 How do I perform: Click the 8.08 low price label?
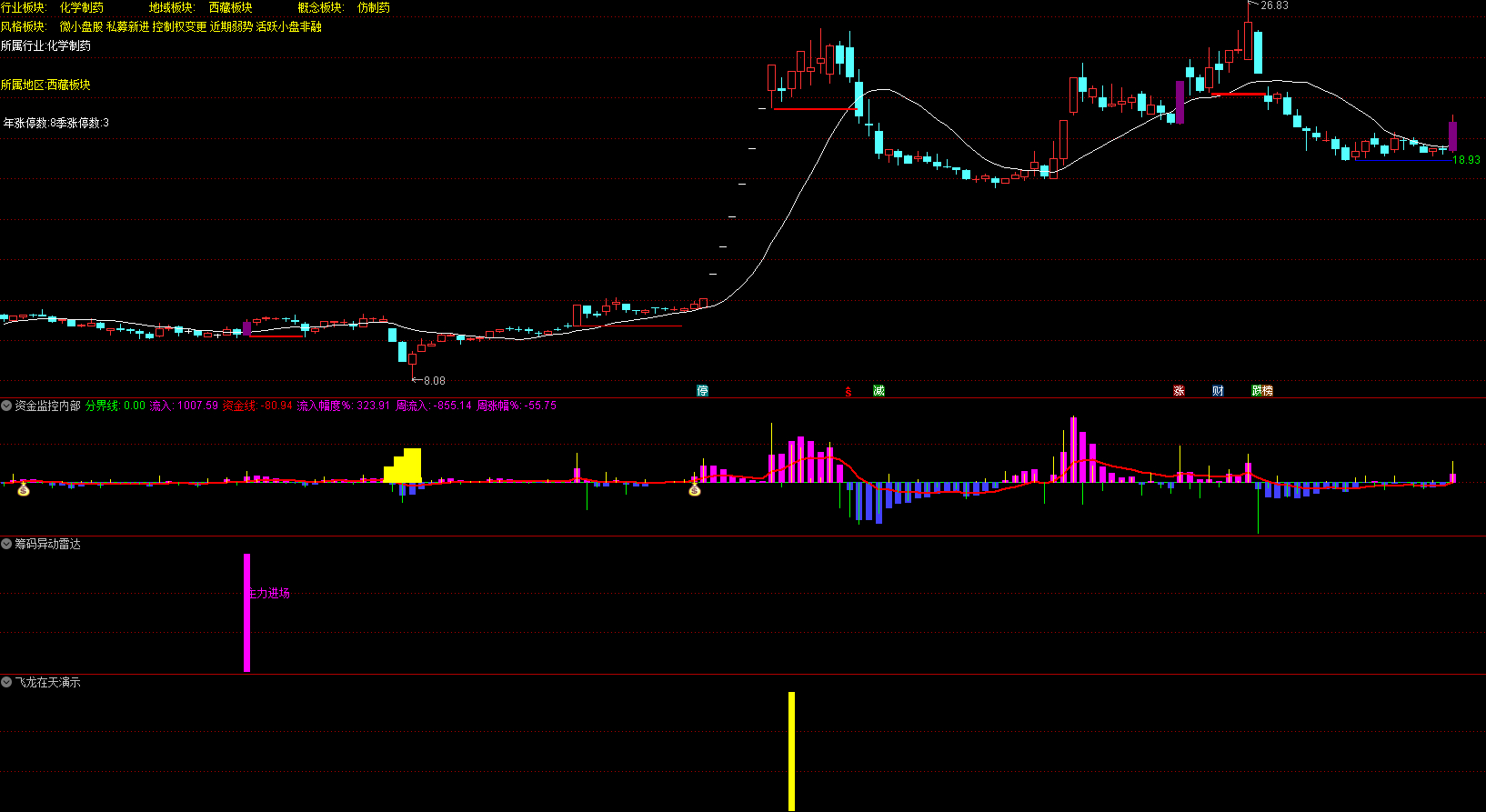434,381
